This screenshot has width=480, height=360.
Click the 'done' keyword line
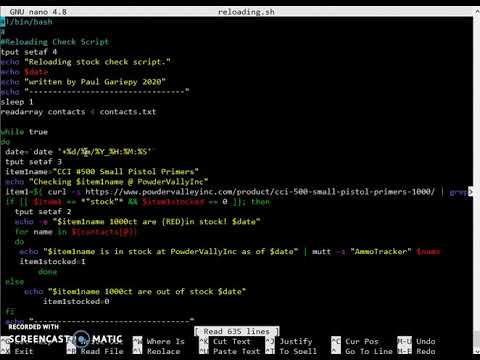click(x=48, y=272)
